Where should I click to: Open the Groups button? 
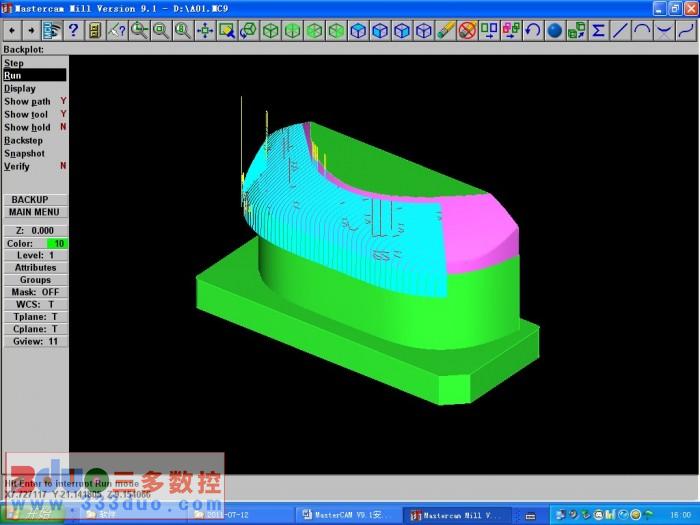tap(35, 280)
